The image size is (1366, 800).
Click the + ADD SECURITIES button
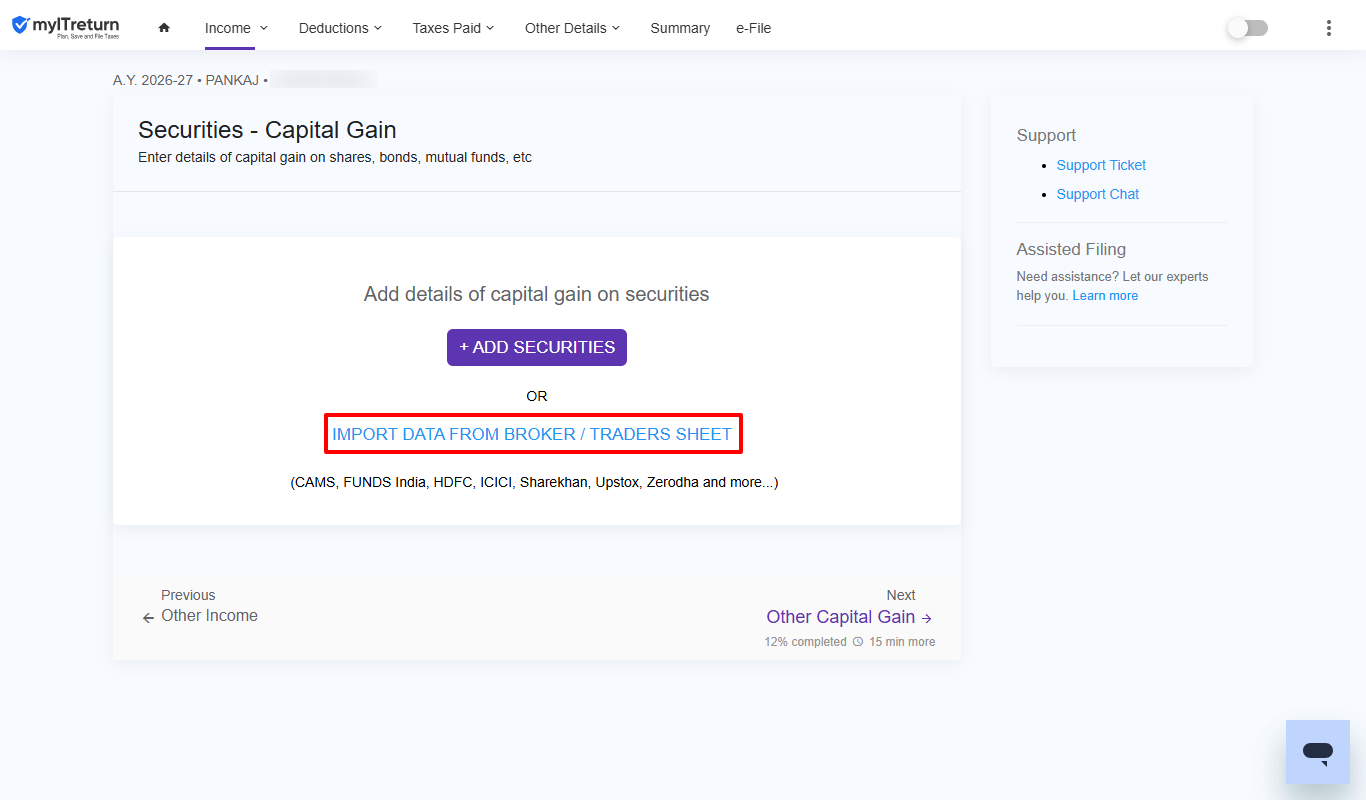[x=537, y=347]
